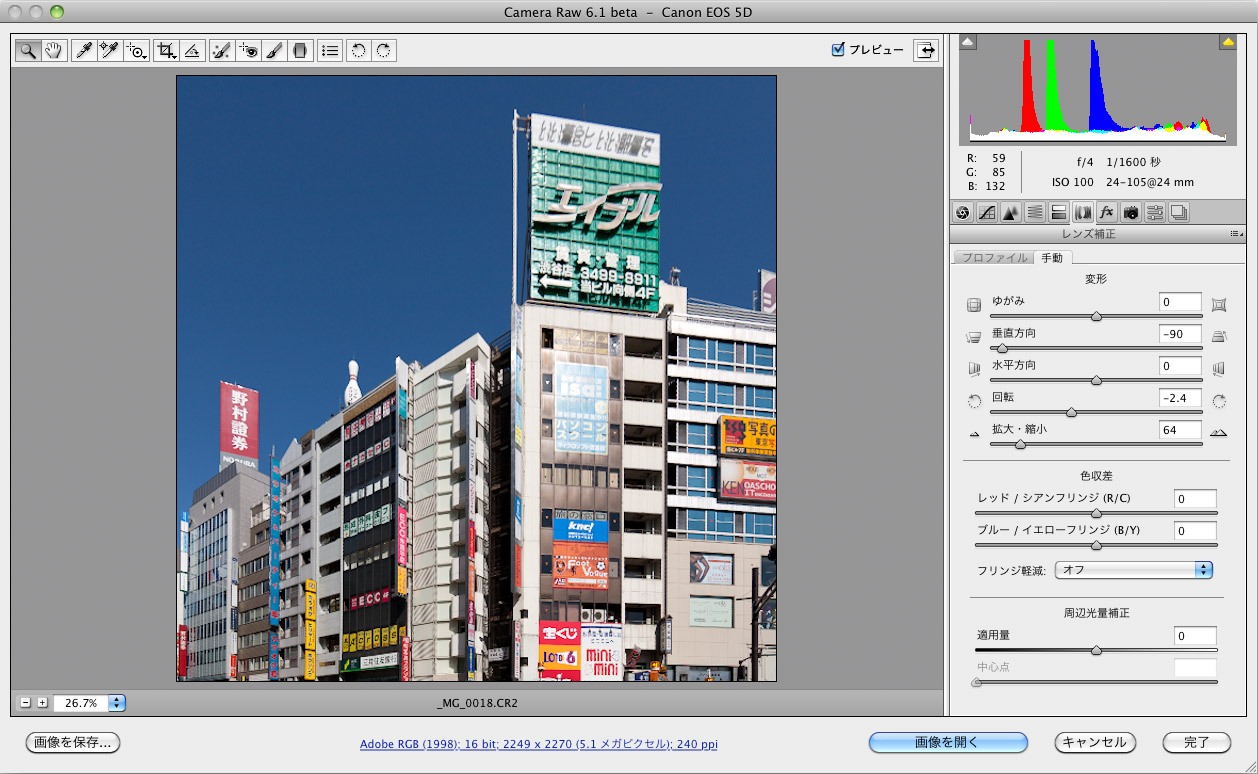
Task: Click the RGB histogram display
Action: (1097, 90)
